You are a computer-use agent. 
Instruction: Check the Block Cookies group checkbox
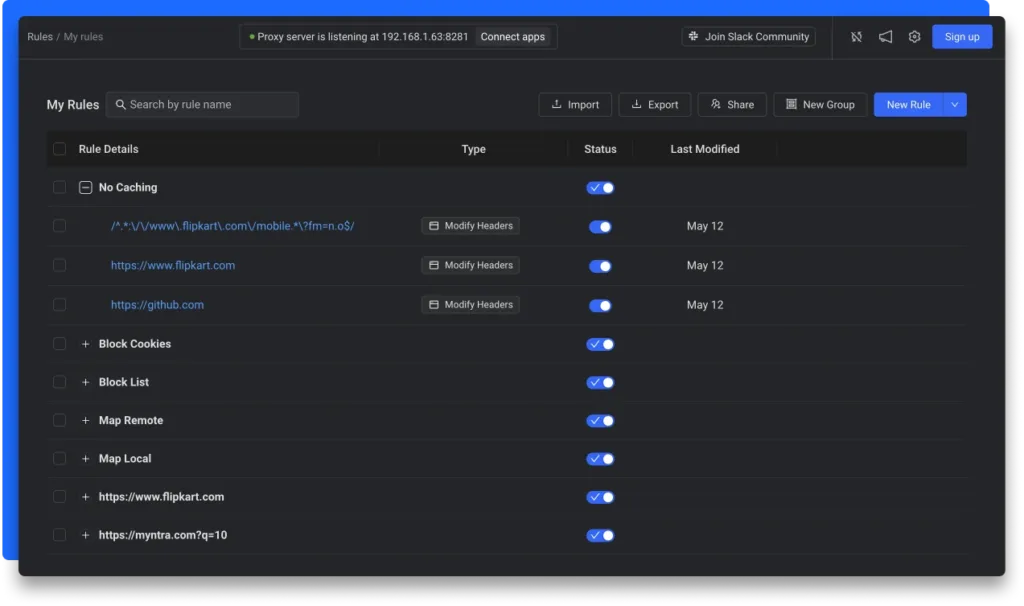coord(59,343)
